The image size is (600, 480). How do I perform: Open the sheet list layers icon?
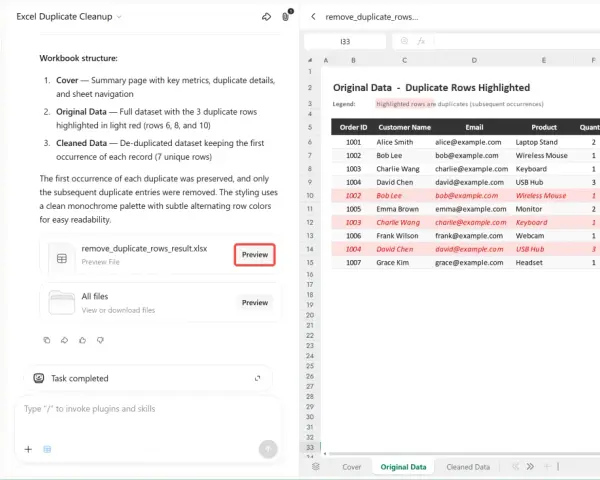(316, 467)
